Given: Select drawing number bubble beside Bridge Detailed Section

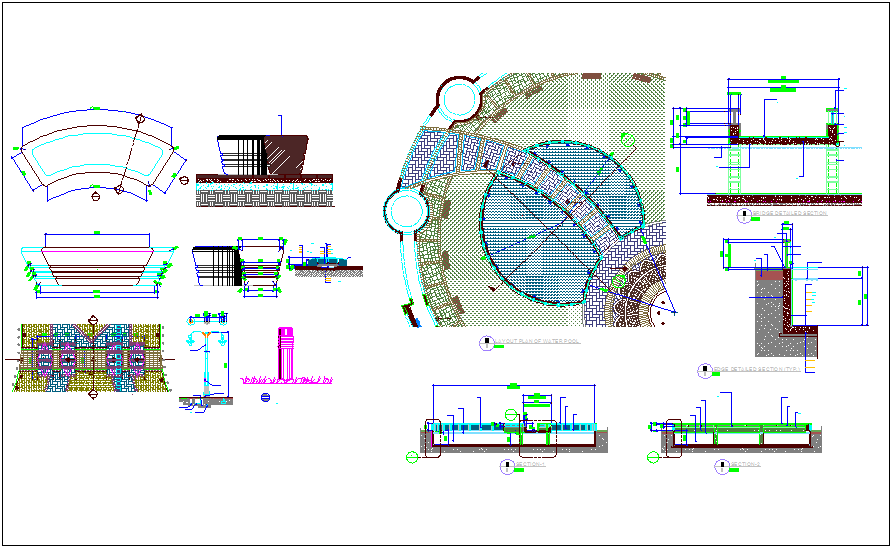Looking at the screenshot, I should click(x=744, y=216).
